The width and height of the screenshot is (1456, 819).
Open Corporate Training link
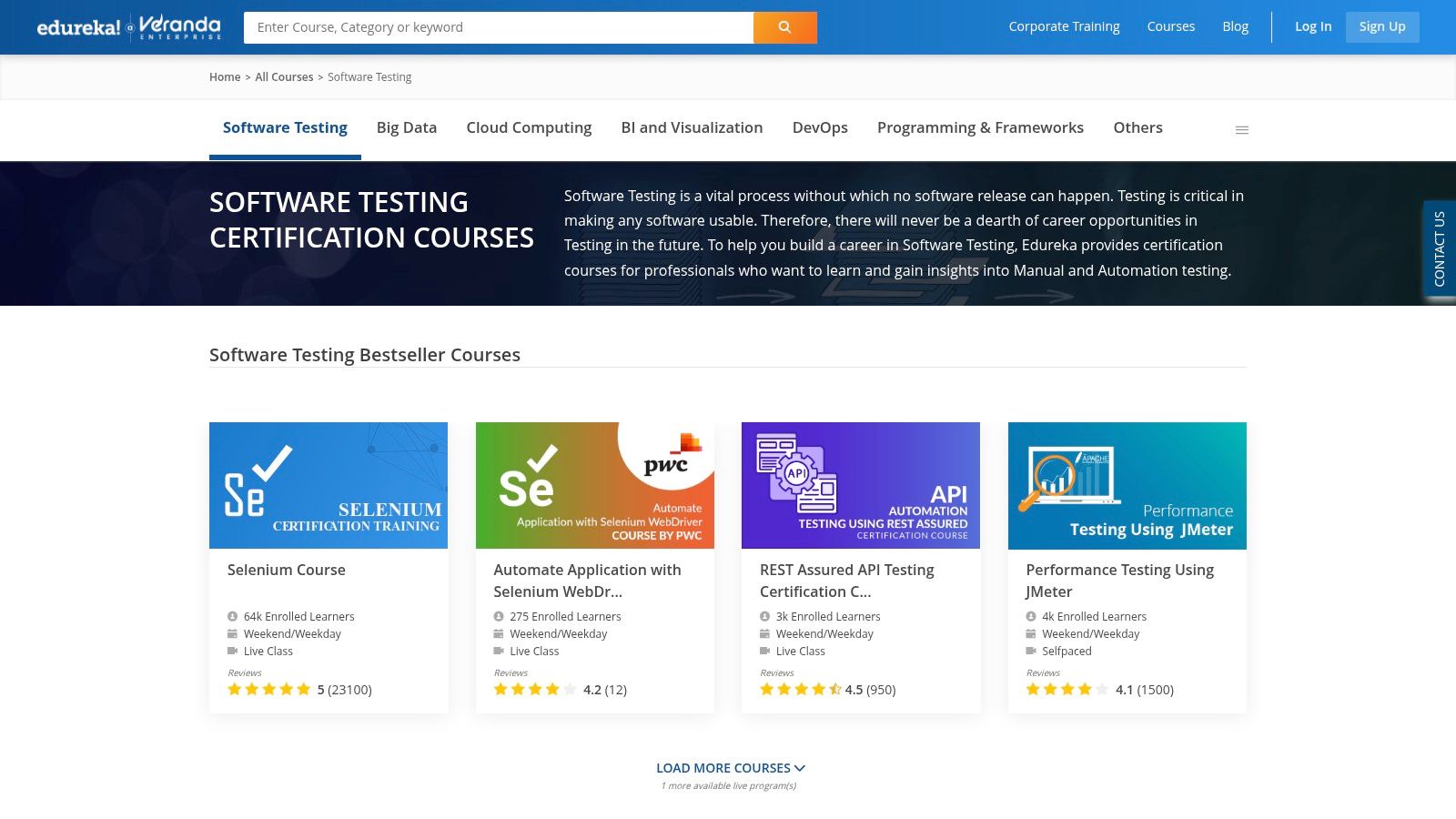pyautogui.click(x=1064, y=26)
